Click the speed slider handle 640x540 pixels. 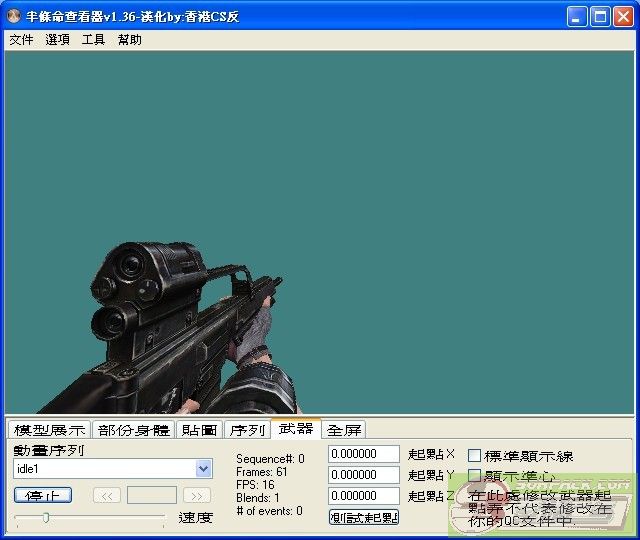(x=45, y=517)
